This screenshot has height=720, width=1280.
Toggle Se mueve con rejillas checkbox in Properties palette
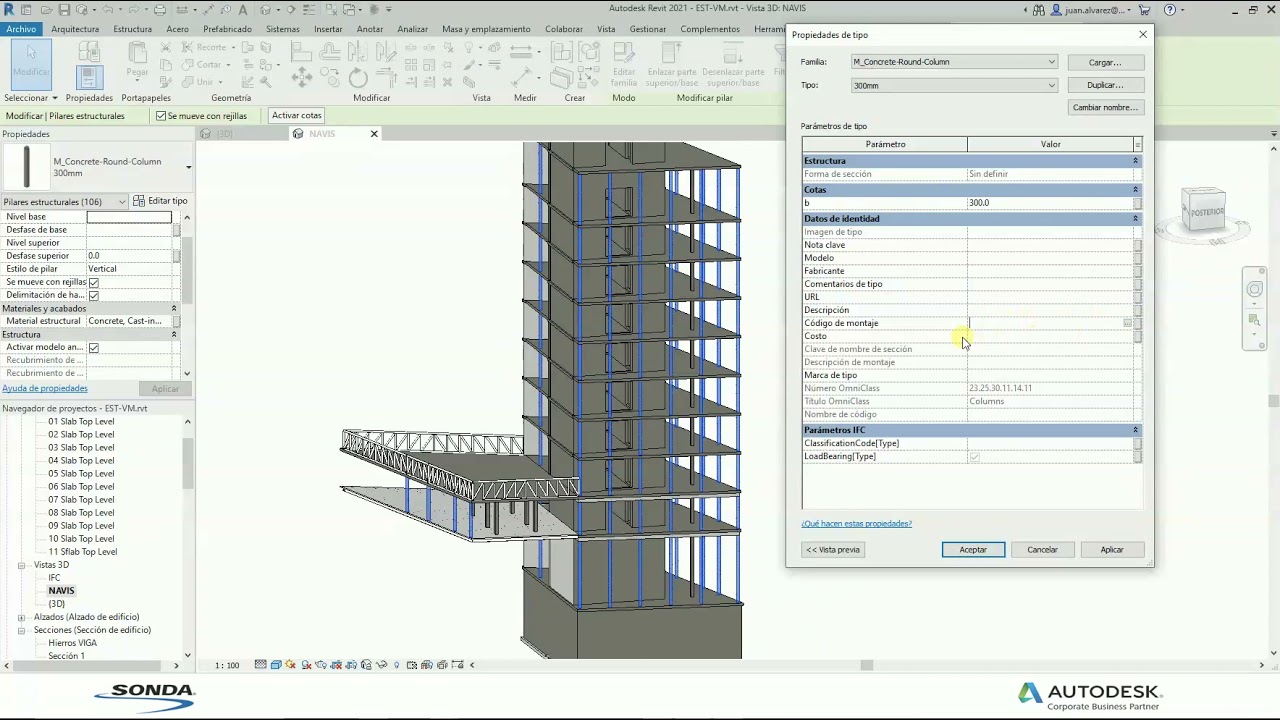click(x=93, y=283)
